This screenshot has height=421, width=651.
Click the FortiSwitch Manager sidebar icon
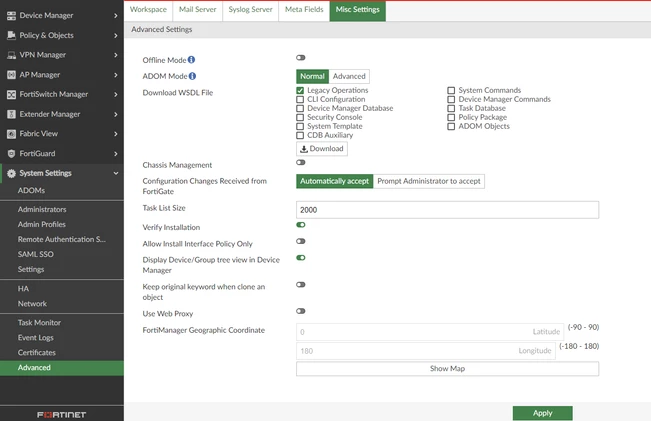[11, 95]
